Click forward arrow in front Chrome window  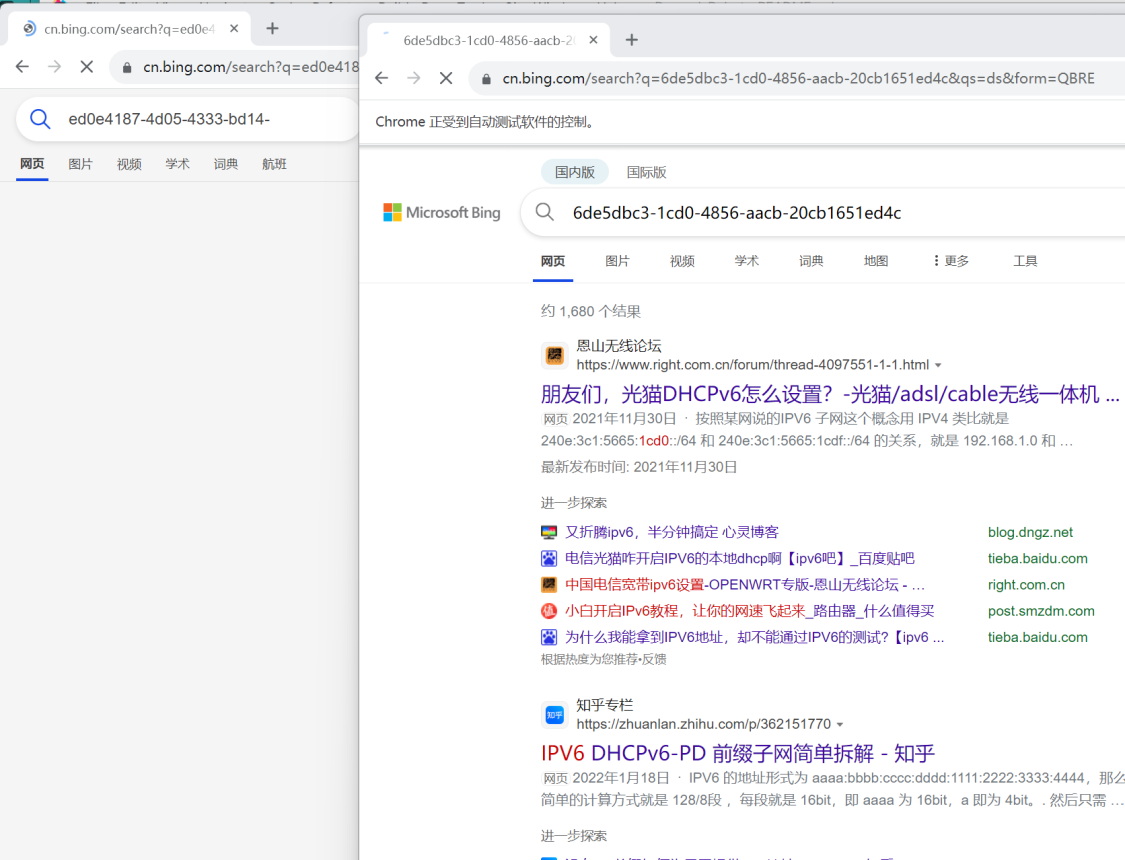[414, 78]
